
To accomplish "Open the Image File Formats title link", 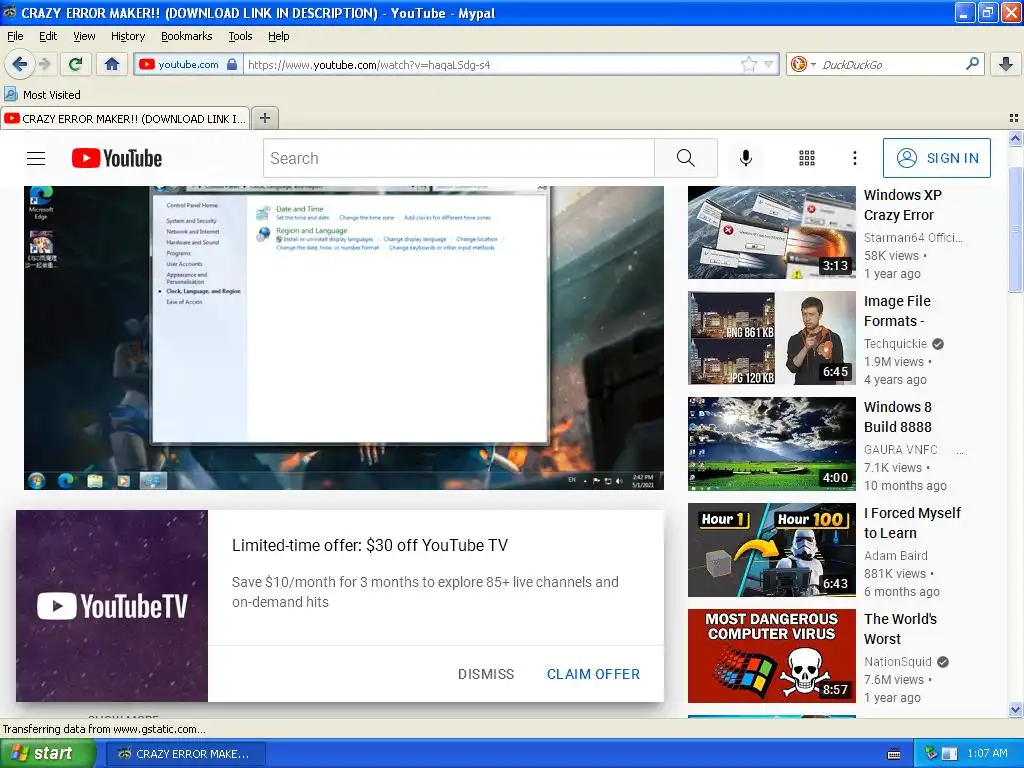I will coord(897,311).
